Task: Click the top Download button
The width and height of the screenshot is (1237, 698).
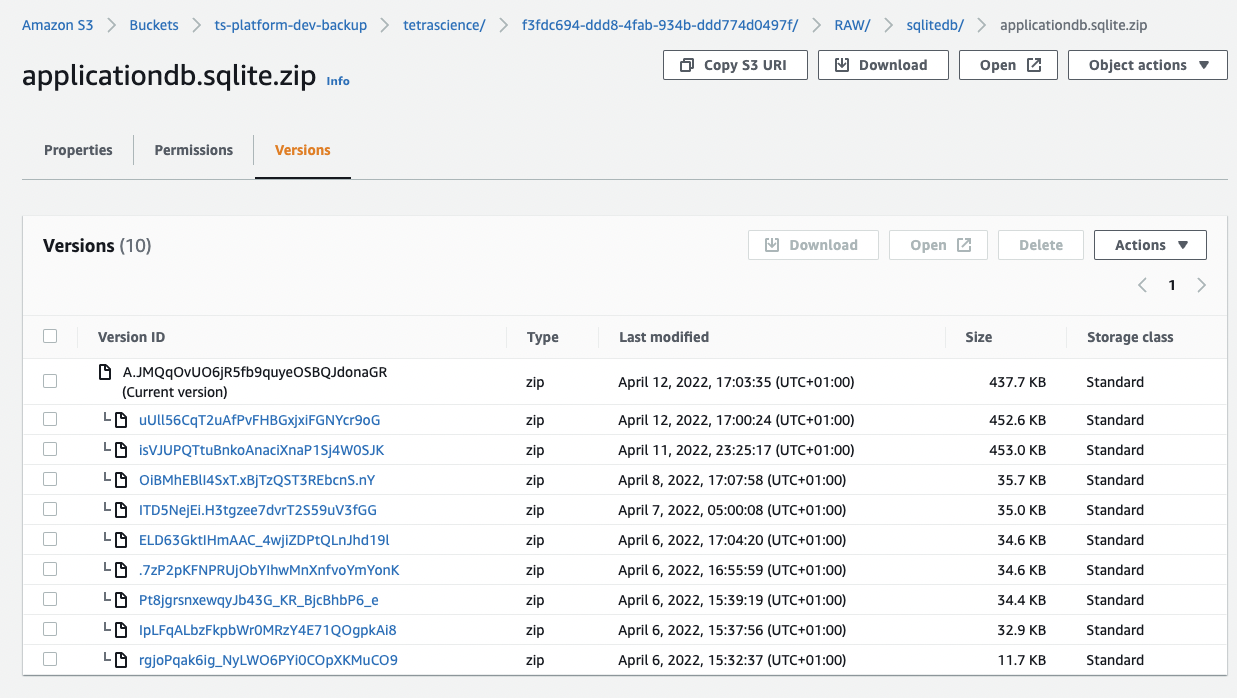Action: [x=882, y=65]
